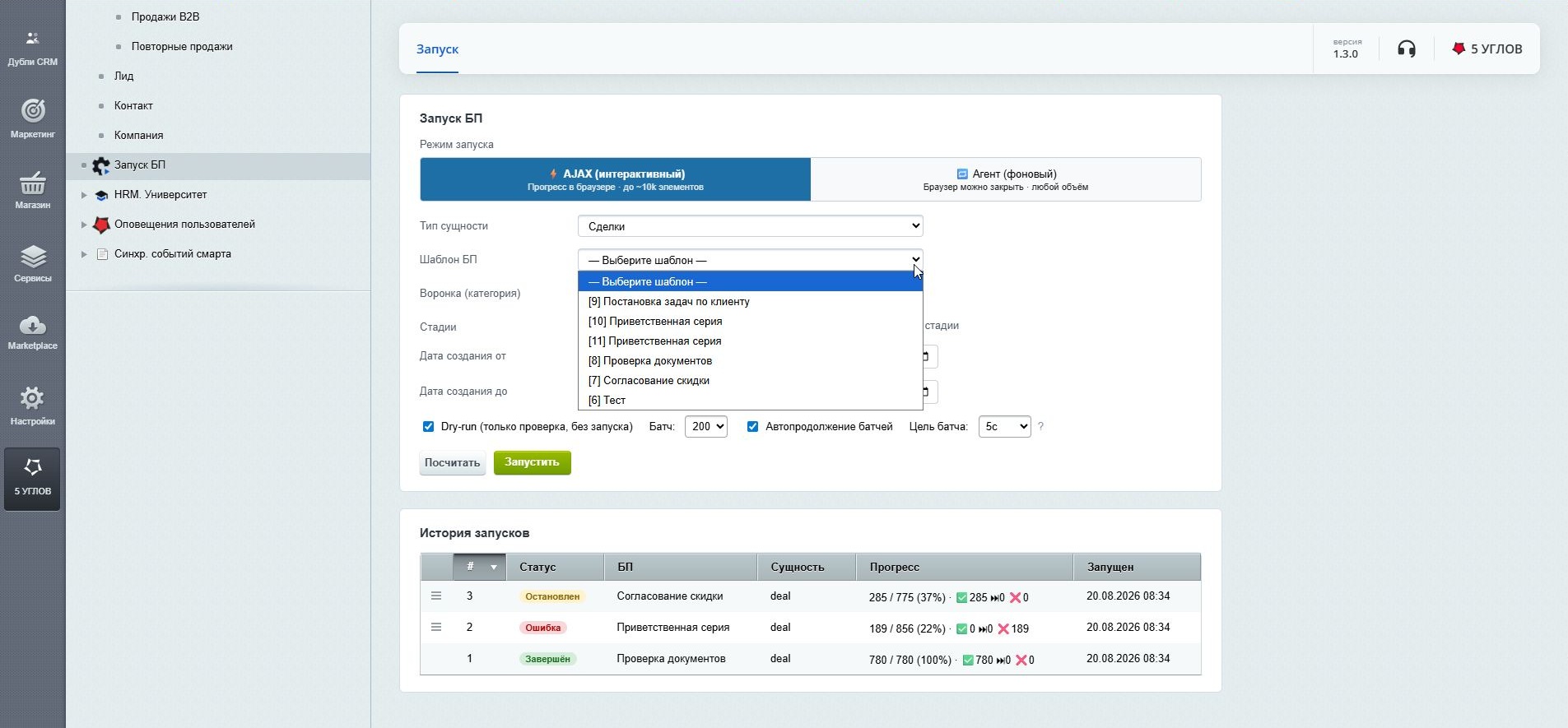Viewport: 1568px width, 728px height.
Task: Toggle the Dry-run checkbox
Action: [428, 426]
